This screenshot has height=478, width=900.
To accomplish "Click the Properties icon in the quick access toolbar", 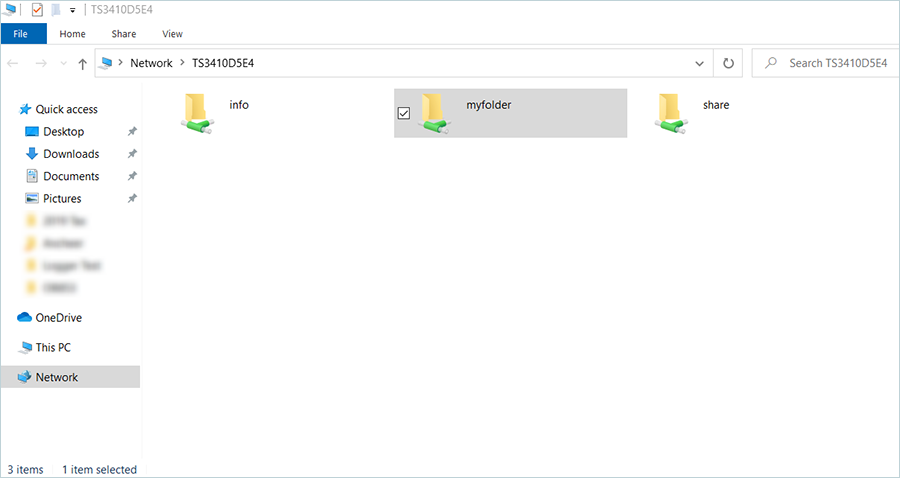I will (37, 10).
